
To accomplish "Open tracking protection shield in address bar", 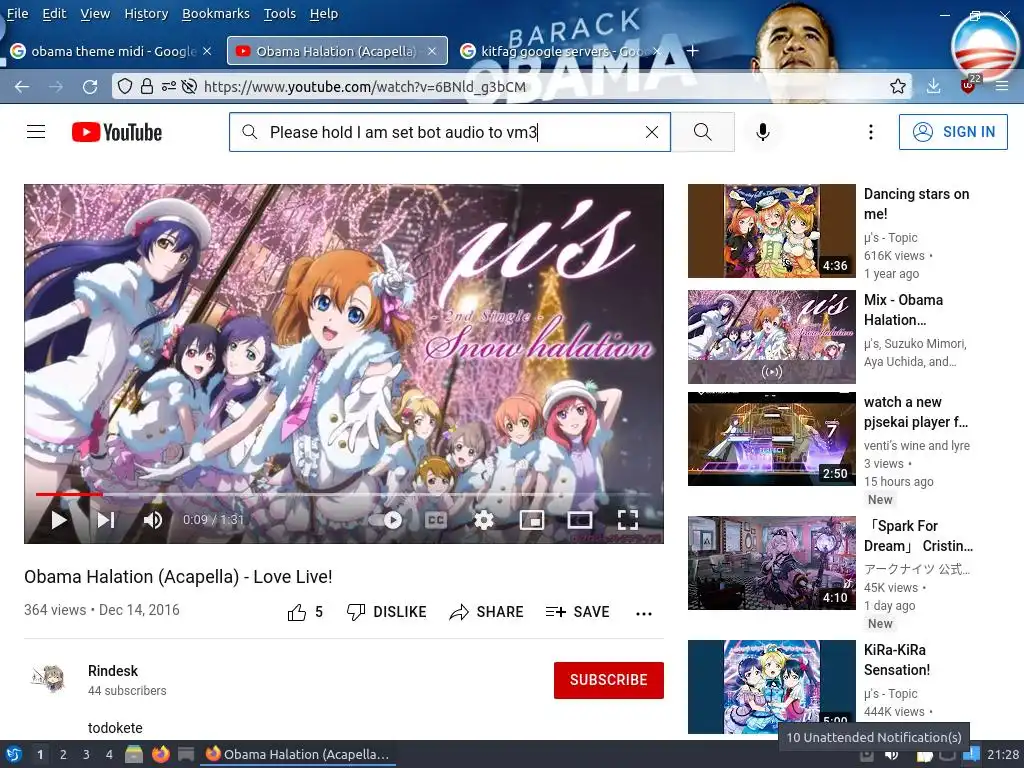I will click(x=125, y=86).
